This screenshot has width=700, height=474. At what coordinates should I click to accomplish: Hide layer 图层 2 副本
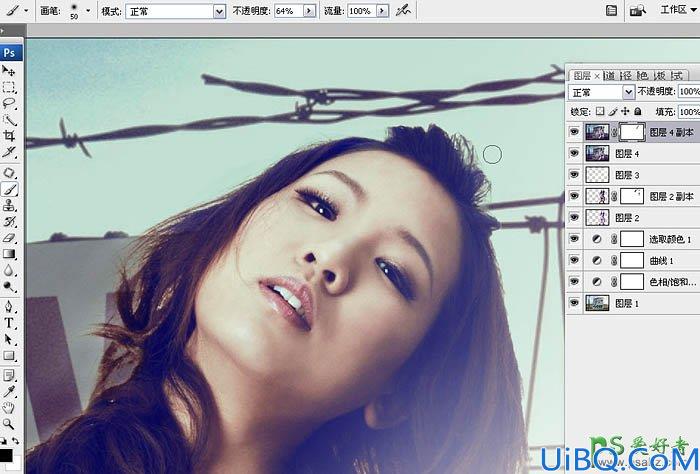pos(574,196)
